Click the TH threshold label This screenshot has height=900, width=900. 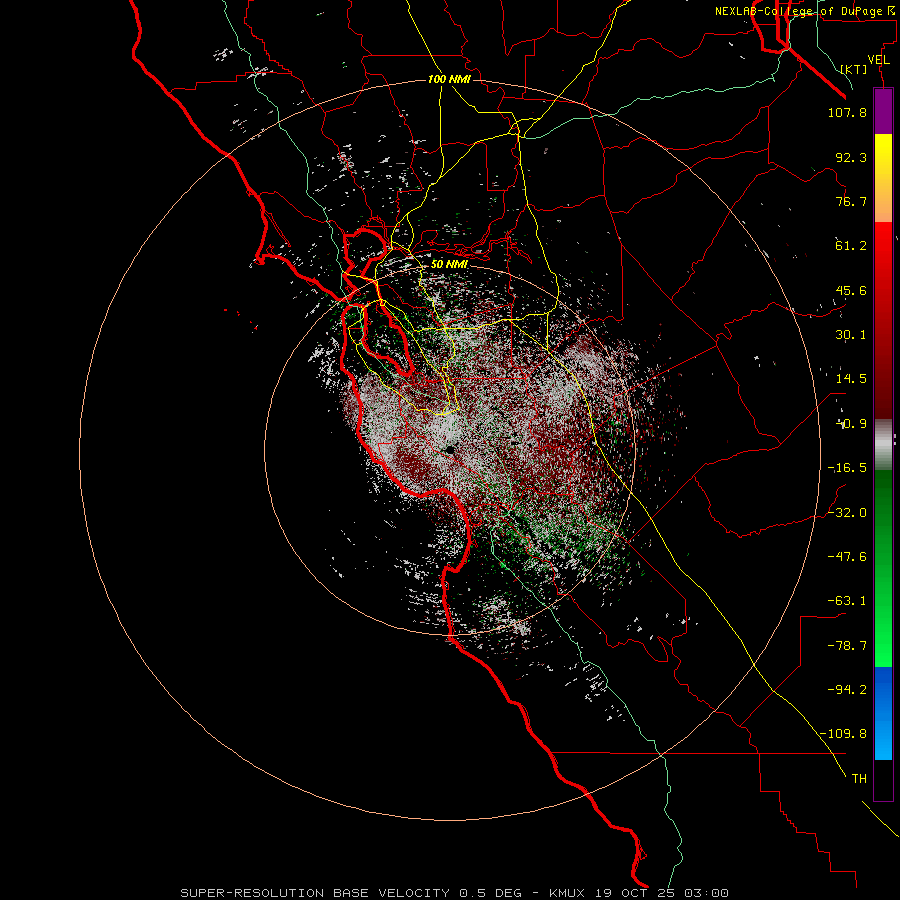point(859,778)
